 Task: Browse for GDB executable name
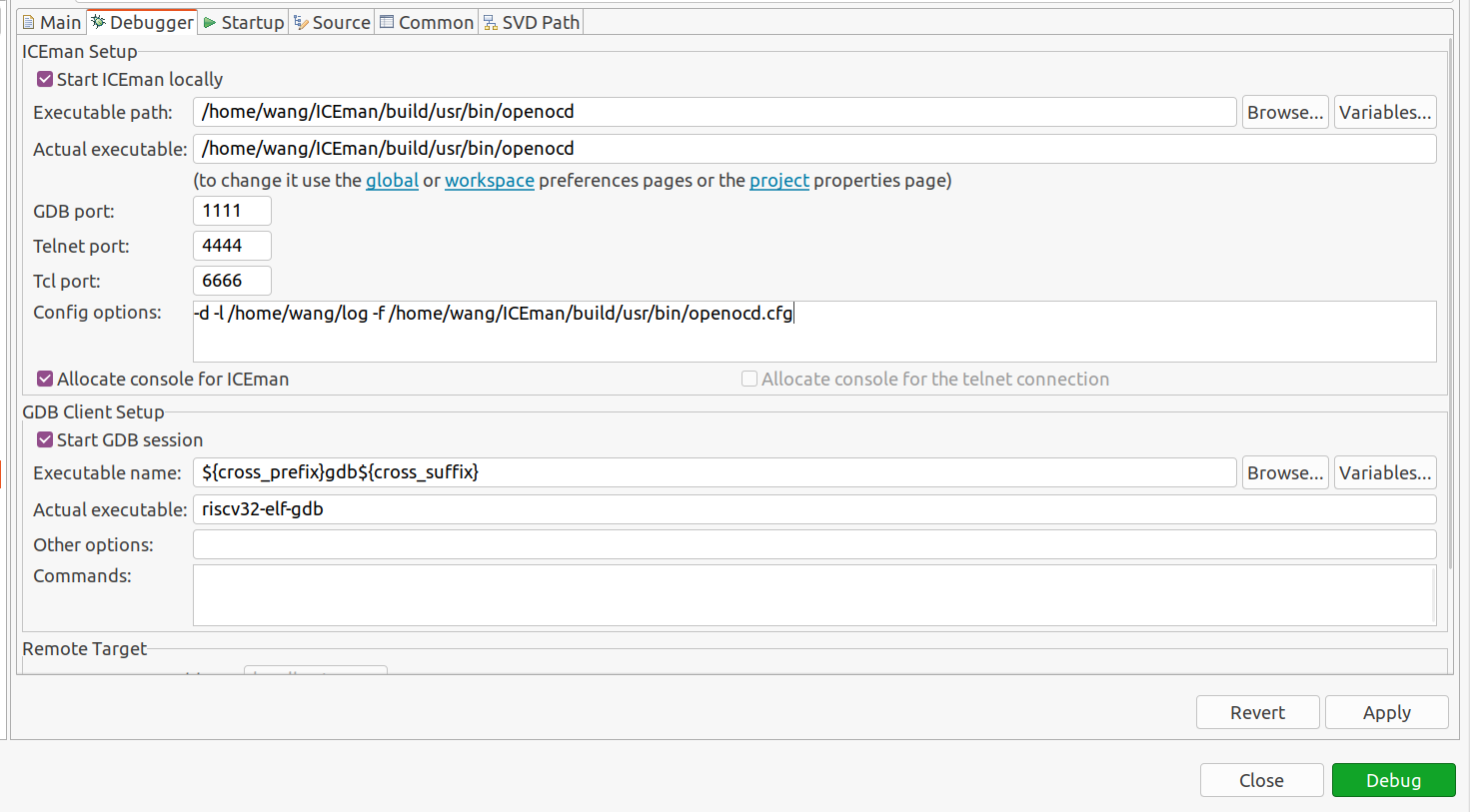pos(1285,472)
